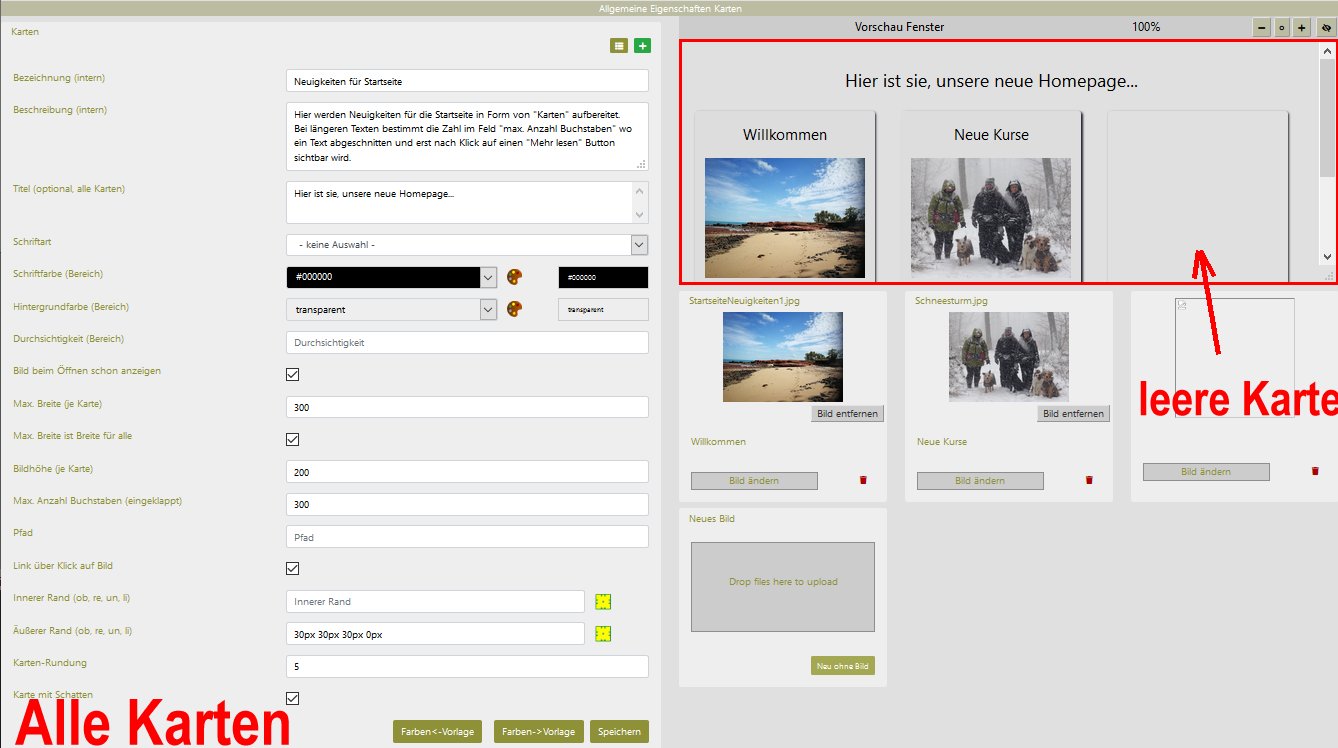Hide the preview with crossed-eye icon
1338x748 pixels.
[x=1326, y=28]
